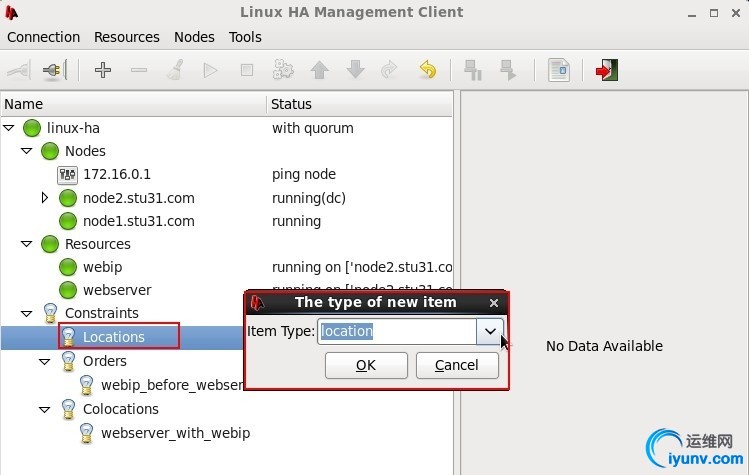The image size is (749, 475).
Task: Collapse the Orders constraint branch
Action: pos(45,361)
